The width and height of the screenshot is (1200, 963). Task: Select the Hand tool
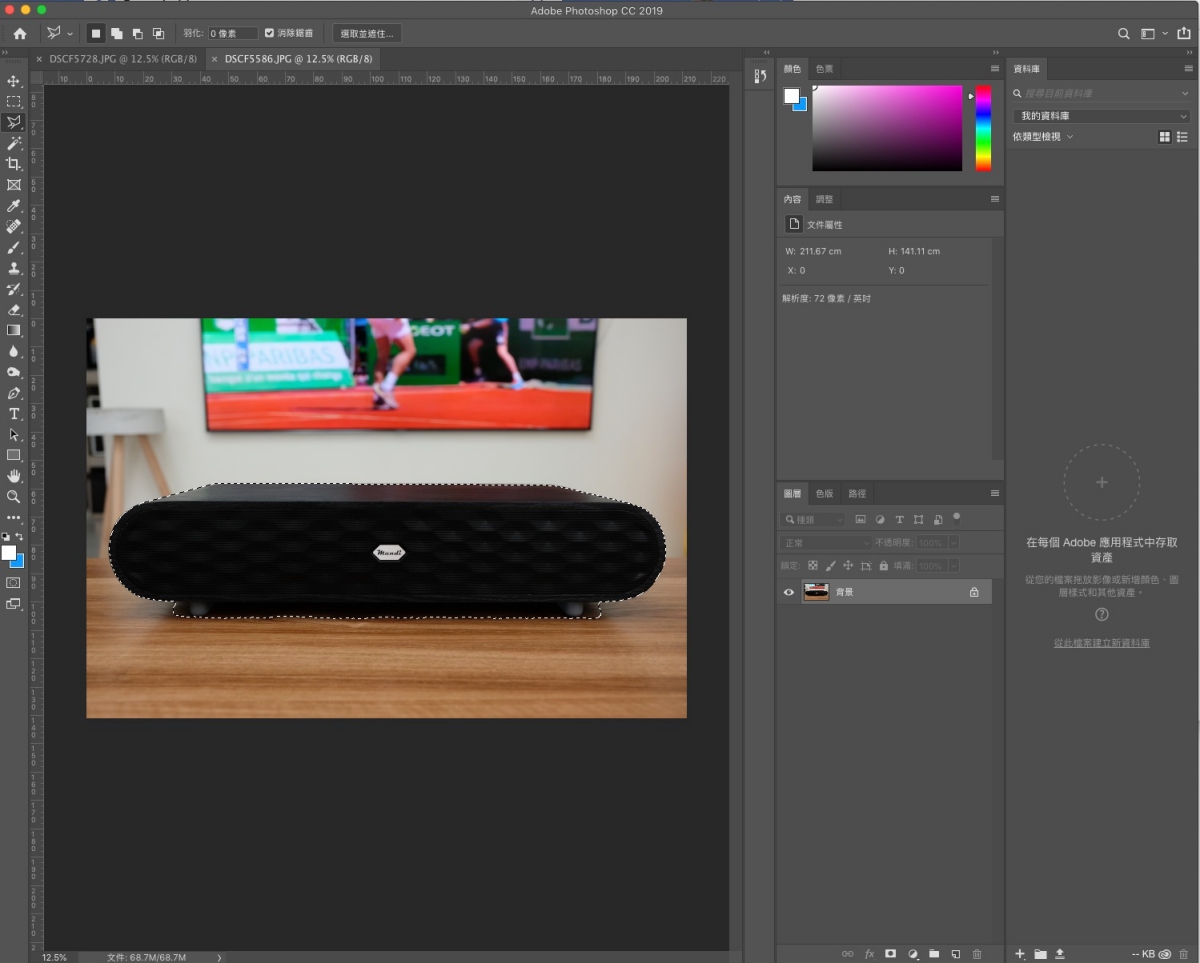tap(14, 476)
